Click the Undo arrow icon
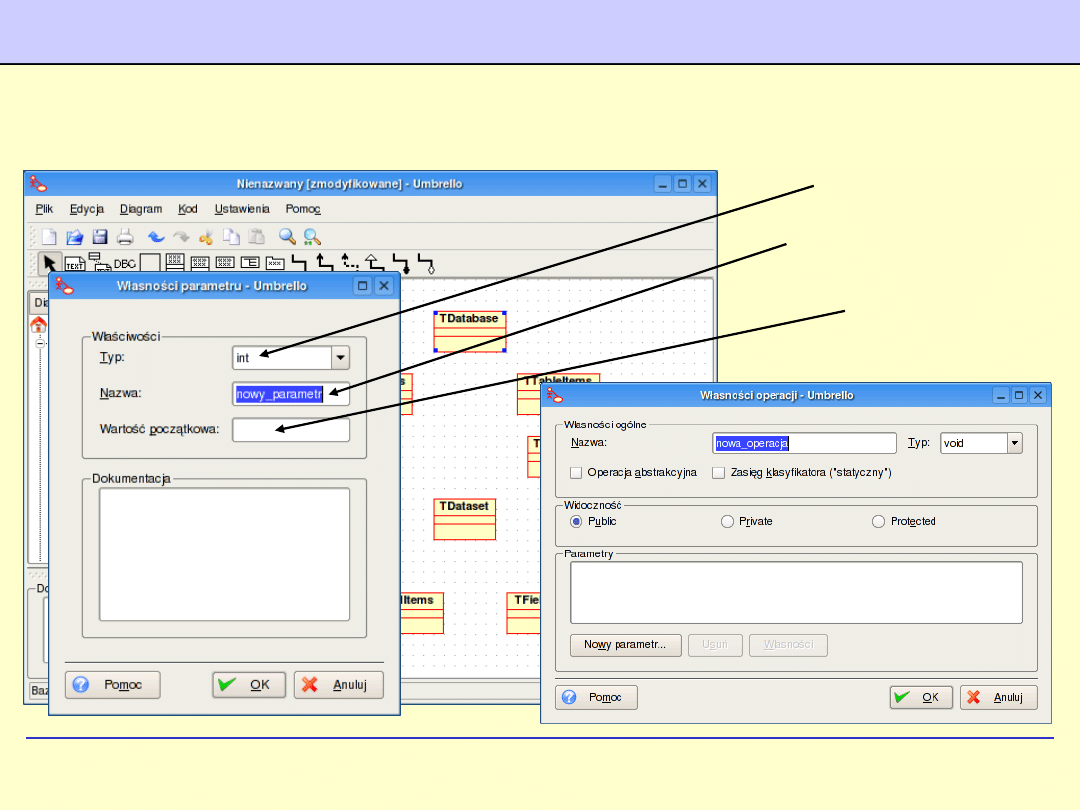 pos(156,237)
